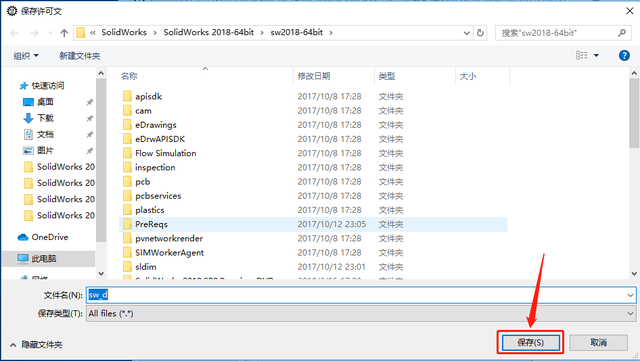Open 保存类型 All files dropdown
The height and width of the screenshot is (361, 640).
(x=361, y=314)
